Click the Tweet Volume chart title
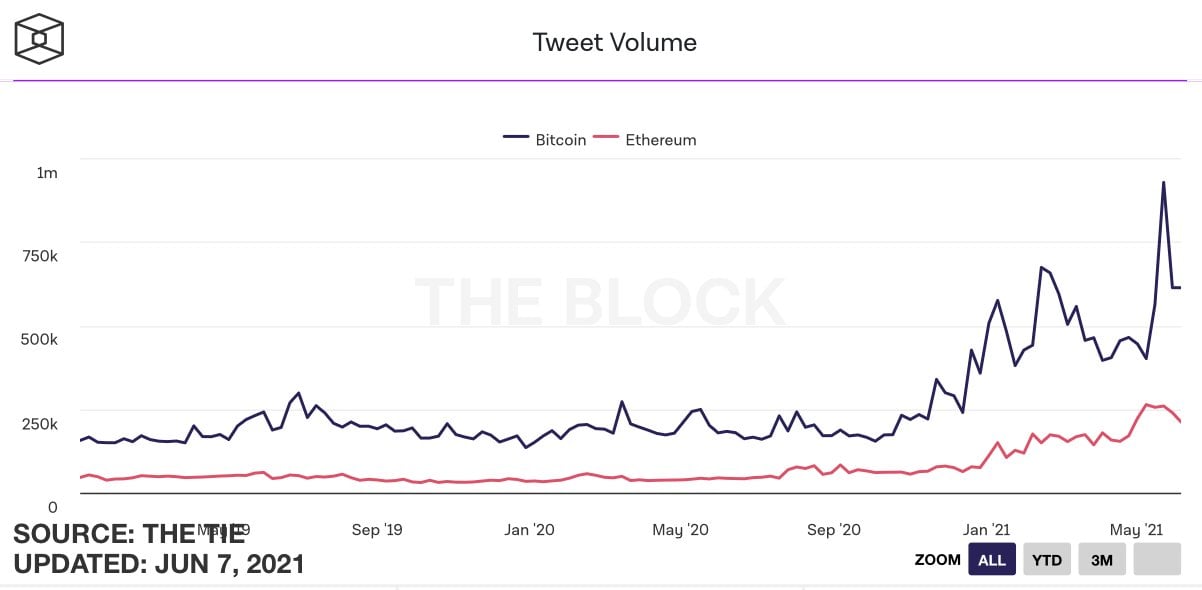 click(614, 42)
